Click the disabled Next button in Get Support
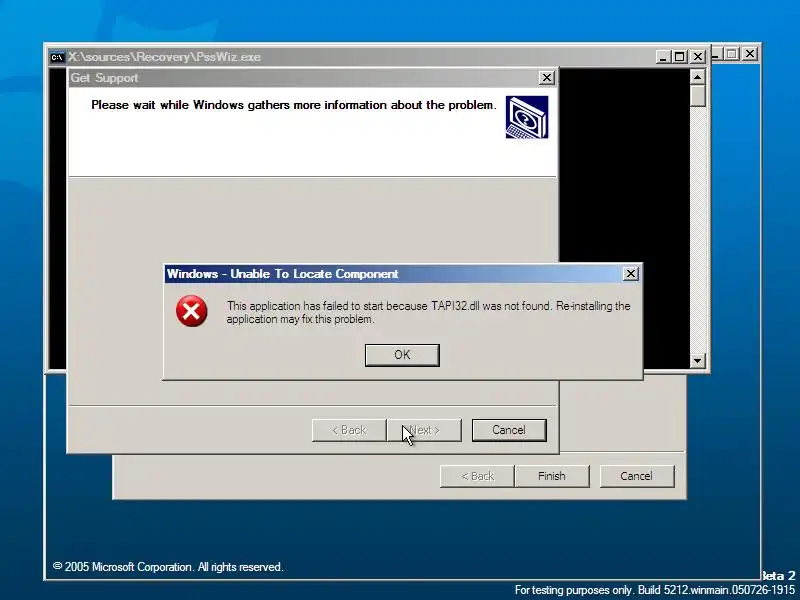 click(424, 430)
